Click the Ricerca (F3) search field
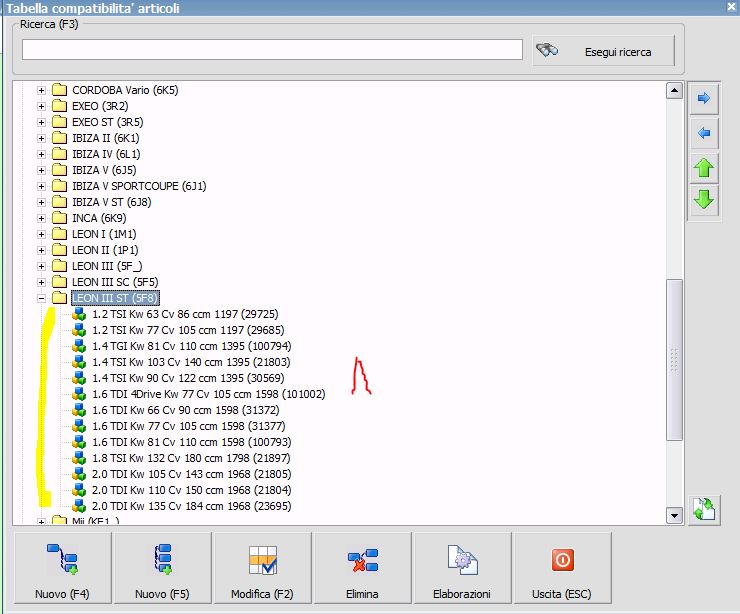 (272, 50)
